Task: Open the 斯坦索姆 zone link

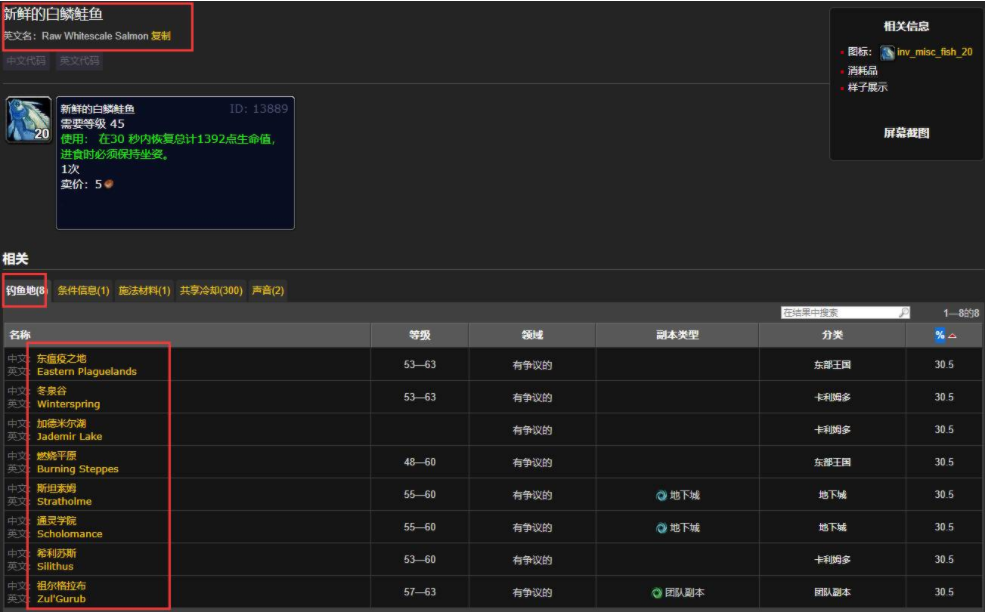Action: (57, 489)
